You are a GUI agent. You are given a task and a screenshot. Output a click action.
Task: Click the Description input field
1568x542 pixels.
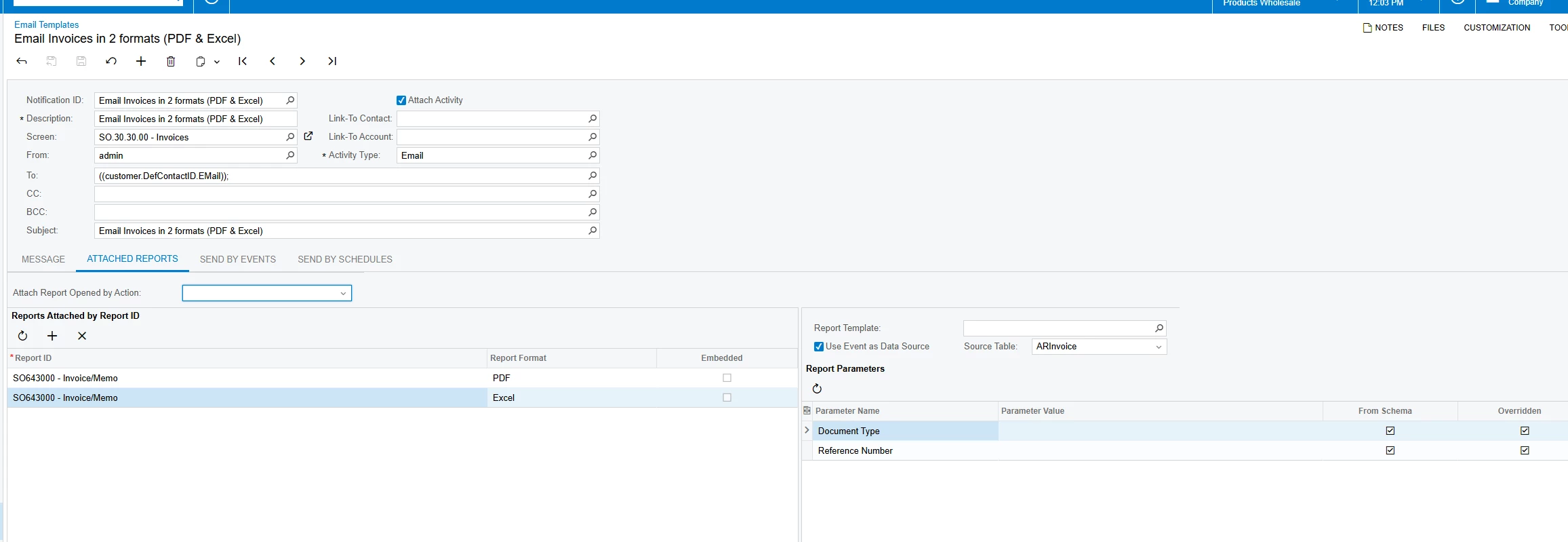click(196, 119)
